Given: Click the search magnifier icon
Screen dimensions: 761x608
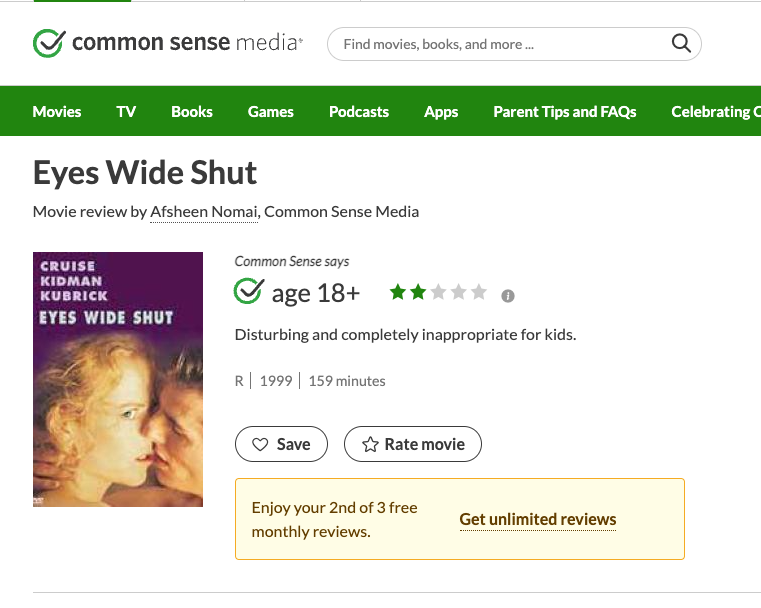Looking at the screenshot, I should pyautogui.click(x=681, y=44).
